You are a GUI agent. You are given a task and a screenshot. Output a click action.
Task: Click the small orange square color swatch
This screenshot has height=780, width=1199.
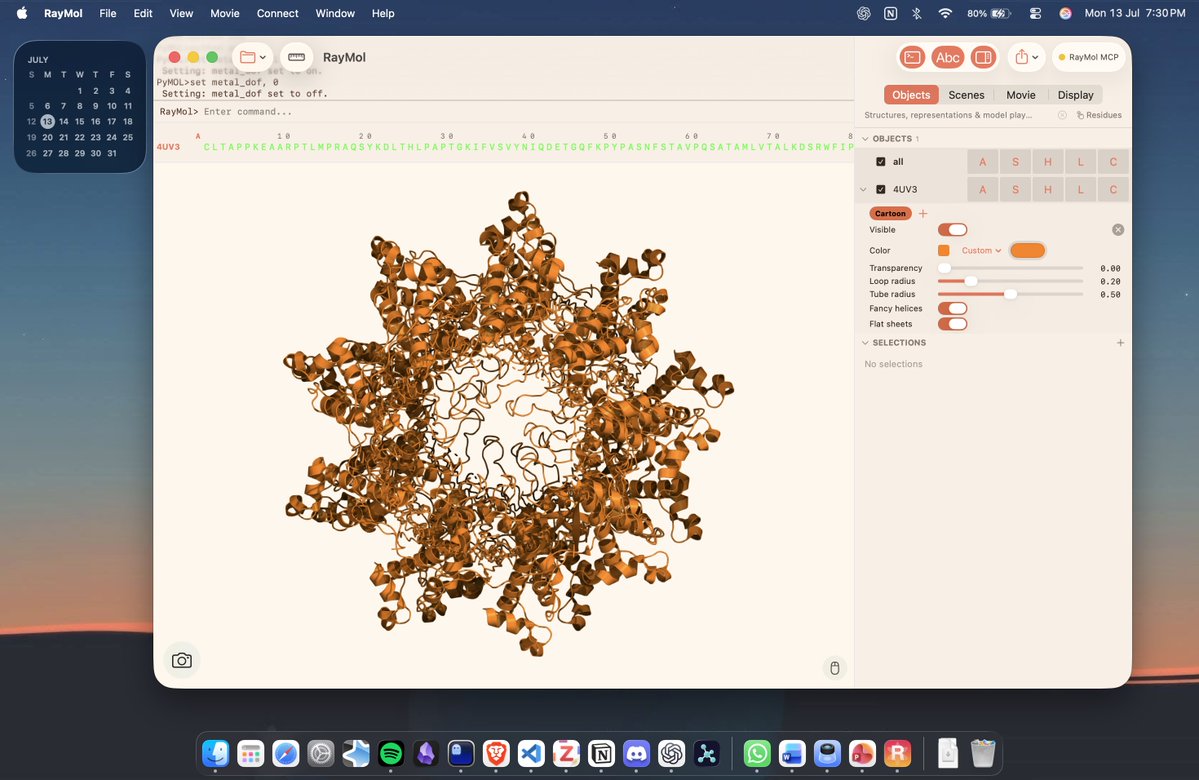click(944, 251)
